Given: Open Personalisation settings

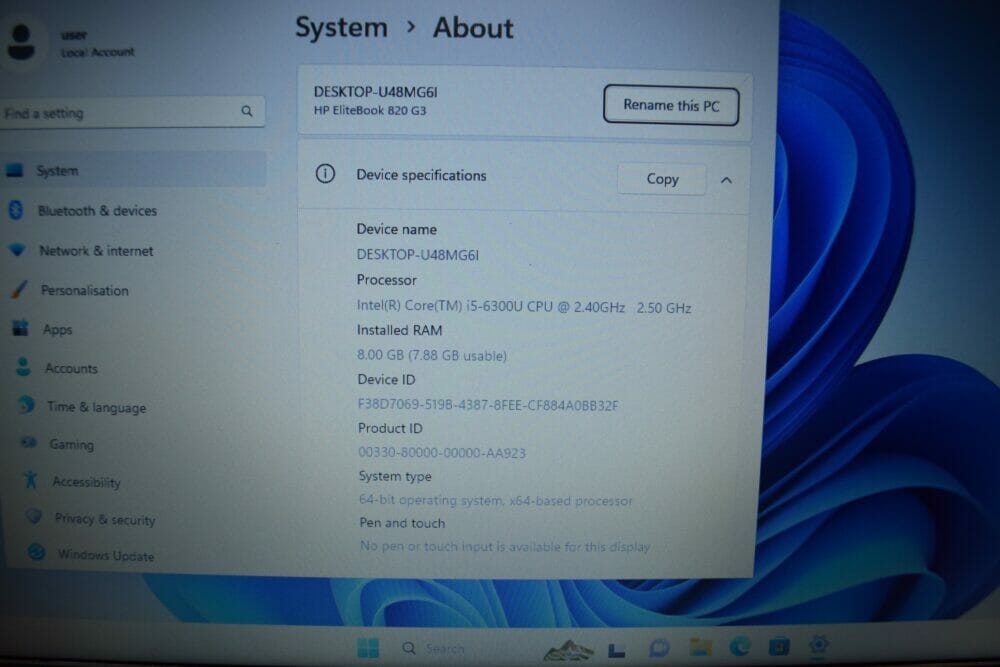Looking at the screenshot, I should point(84,290).
